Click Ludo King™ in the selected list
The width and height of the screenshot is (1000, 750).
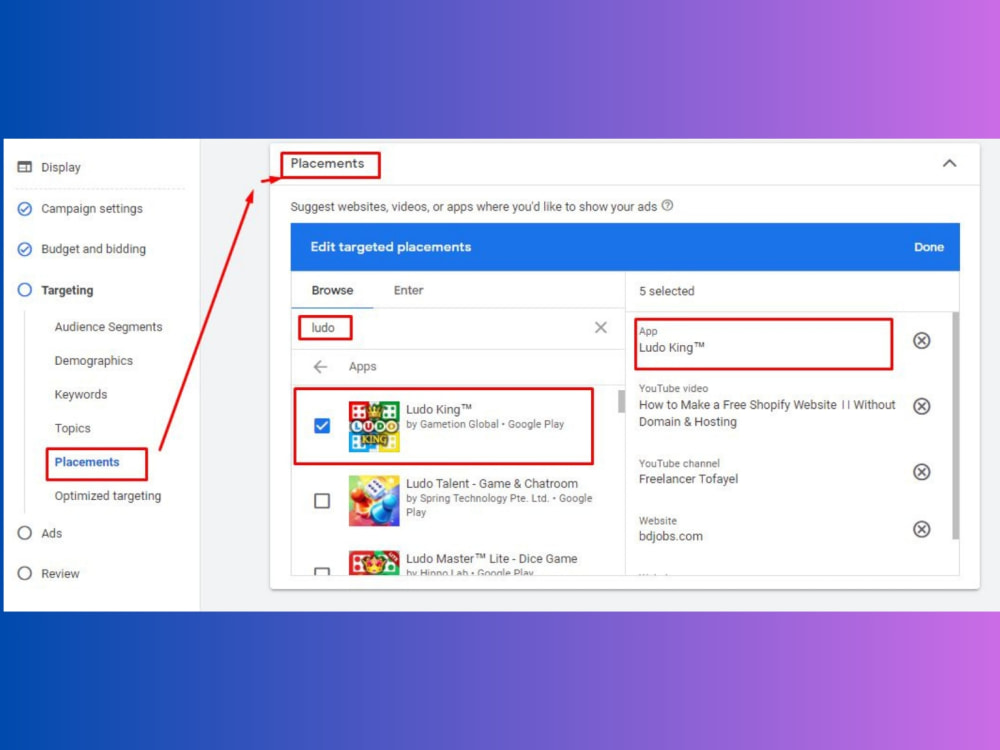672,348
